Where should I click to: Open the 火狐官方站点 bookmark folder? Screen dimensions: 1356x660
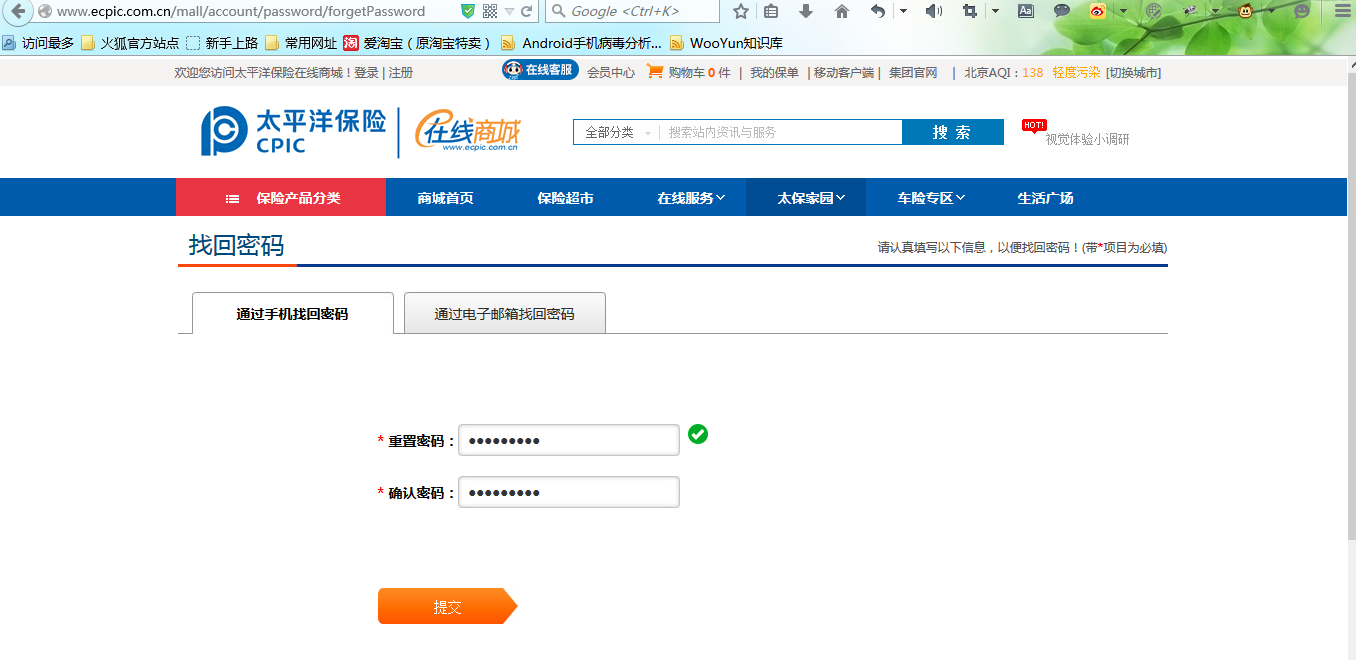[x=130, y=43]
